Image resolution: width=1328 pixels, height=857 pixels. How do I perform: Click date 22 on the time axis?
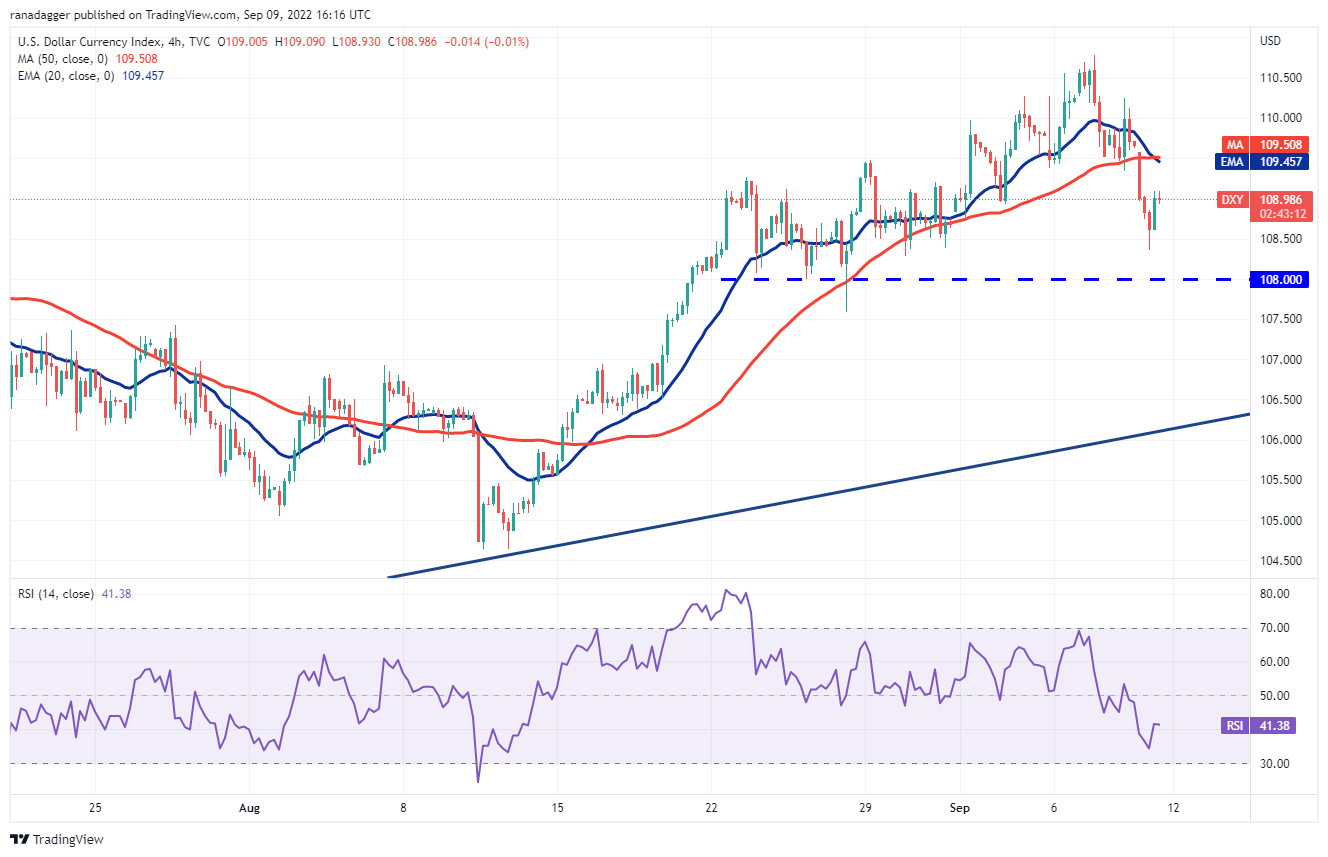711,808
